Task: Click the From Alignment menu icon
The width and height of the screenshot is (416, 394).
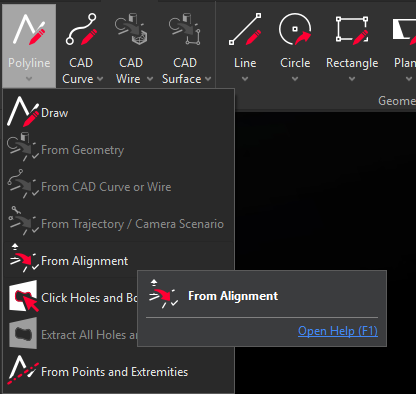Action: pyautogui.click(x=23, y=258)
